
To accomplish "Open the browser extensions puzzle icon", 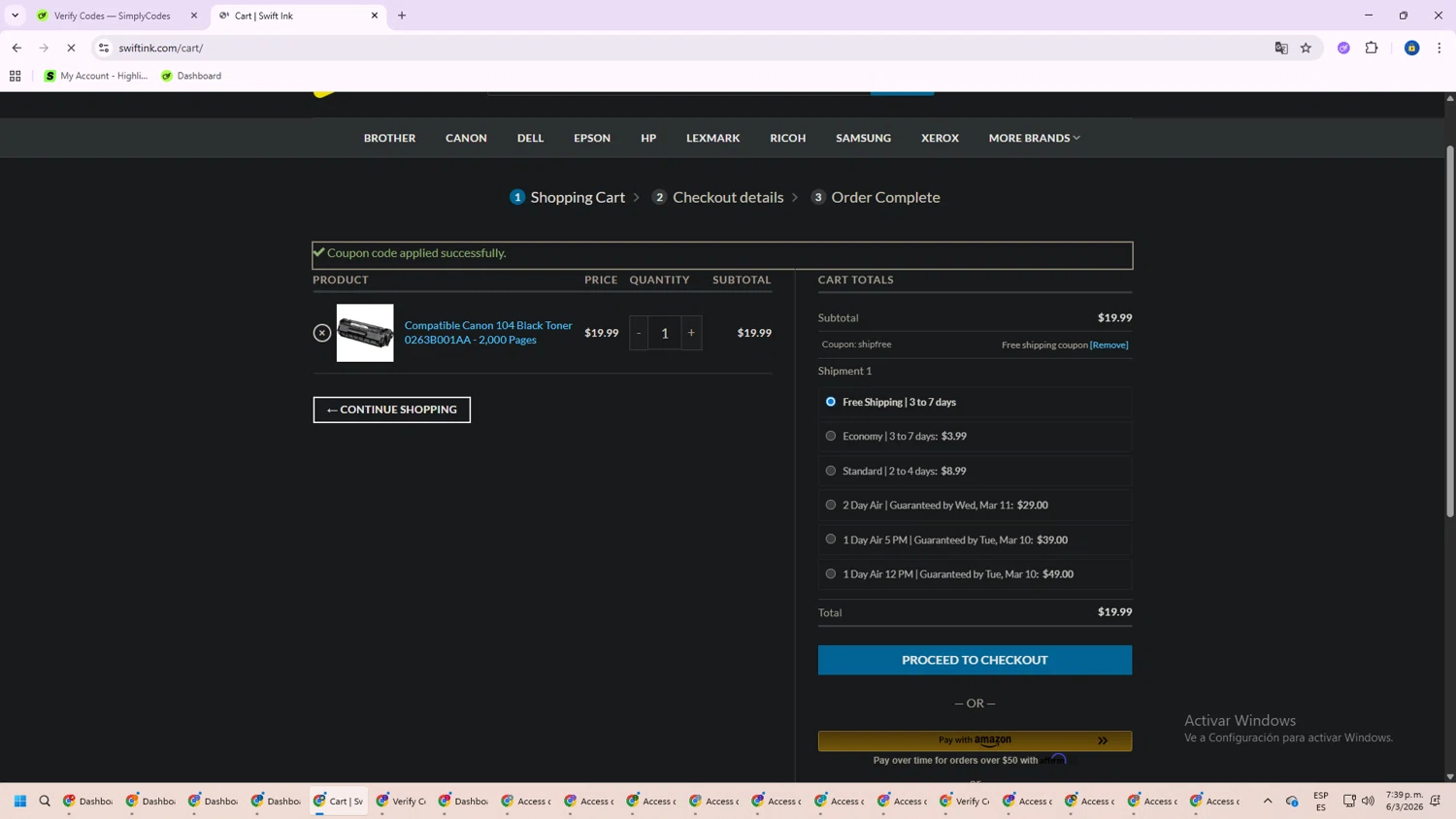I will pyautogui.click(x=1372, y=48).
